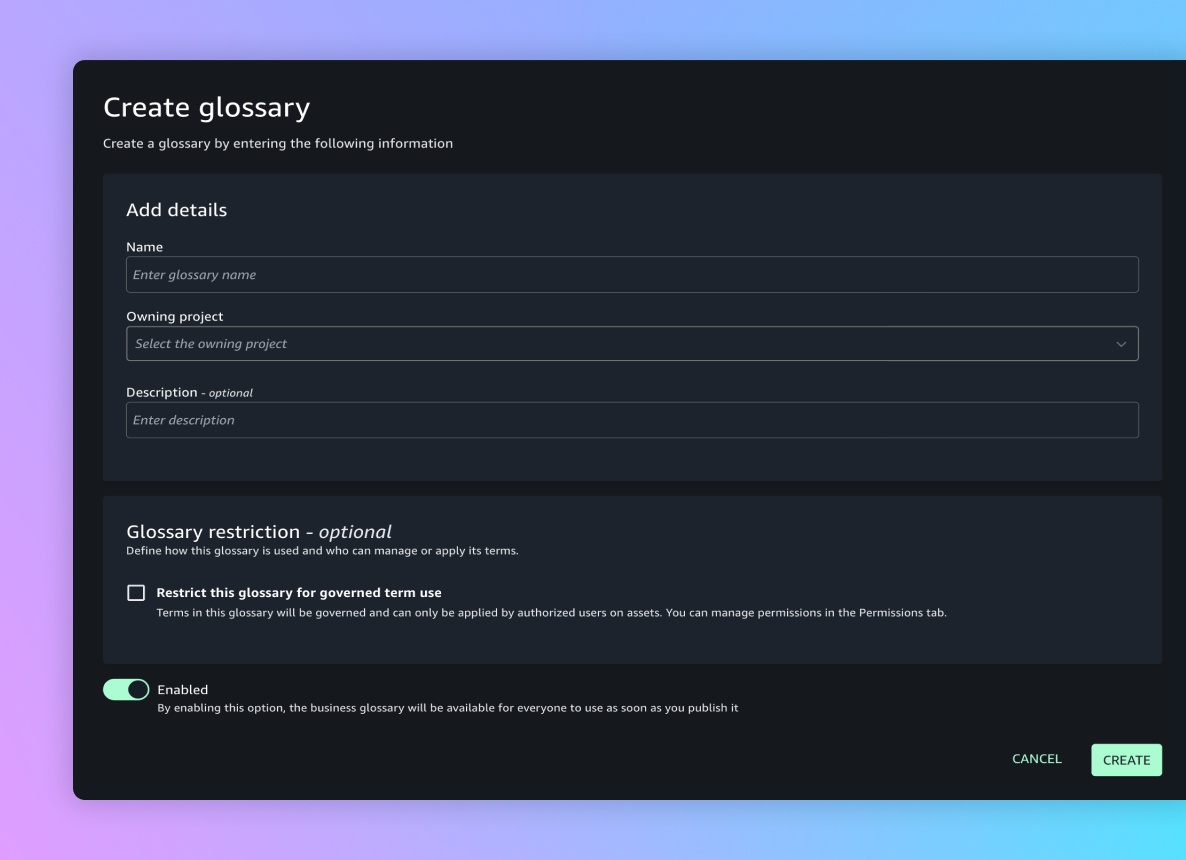This screenshot has width=1186, height=860.
Task: Click the CREATE button
Action: pyautogui.click(x=1126, y=760)
